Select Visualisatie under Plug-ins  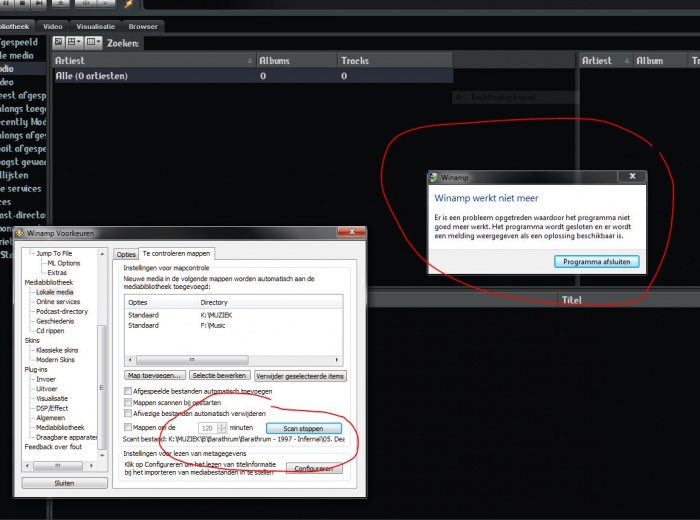pos(52,398)
